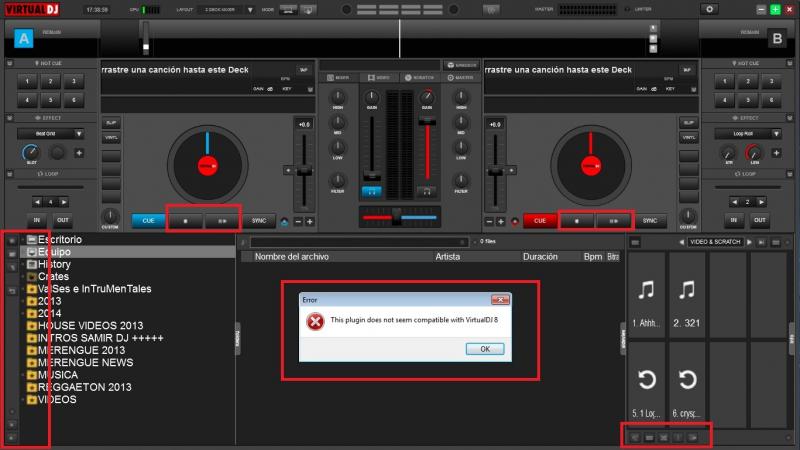Toggle left channel headphone cue button

371,192
